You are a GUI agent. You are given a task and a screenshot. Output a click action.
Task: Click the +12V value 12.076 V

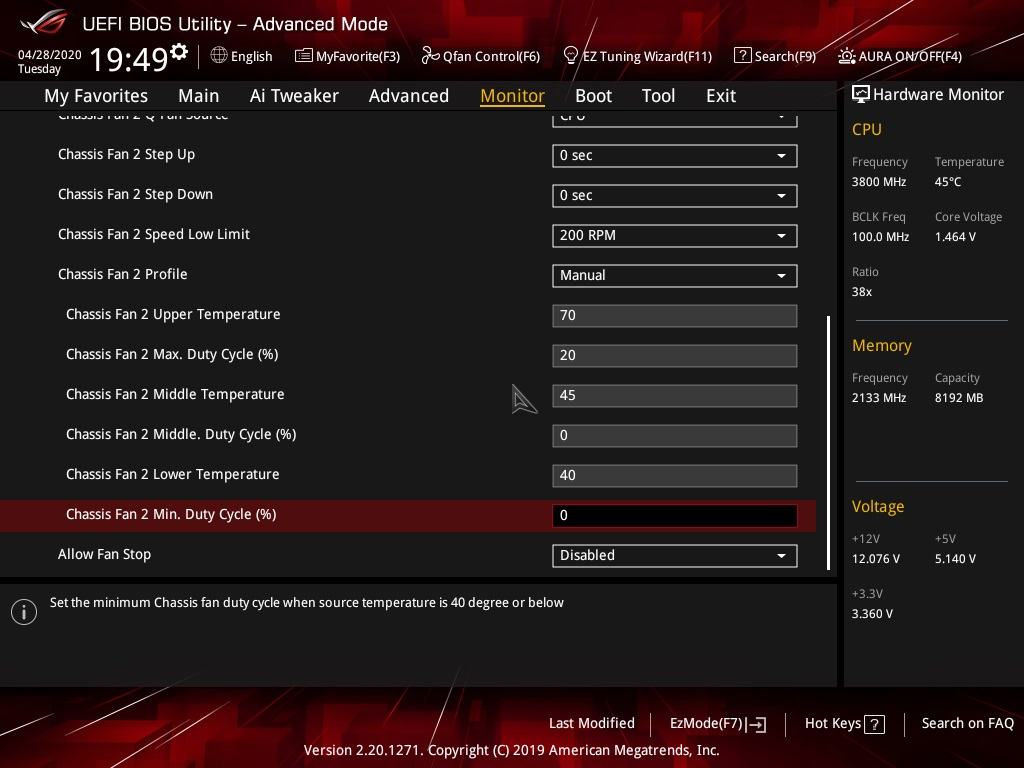pyautogui.click(x=876, y=559)
